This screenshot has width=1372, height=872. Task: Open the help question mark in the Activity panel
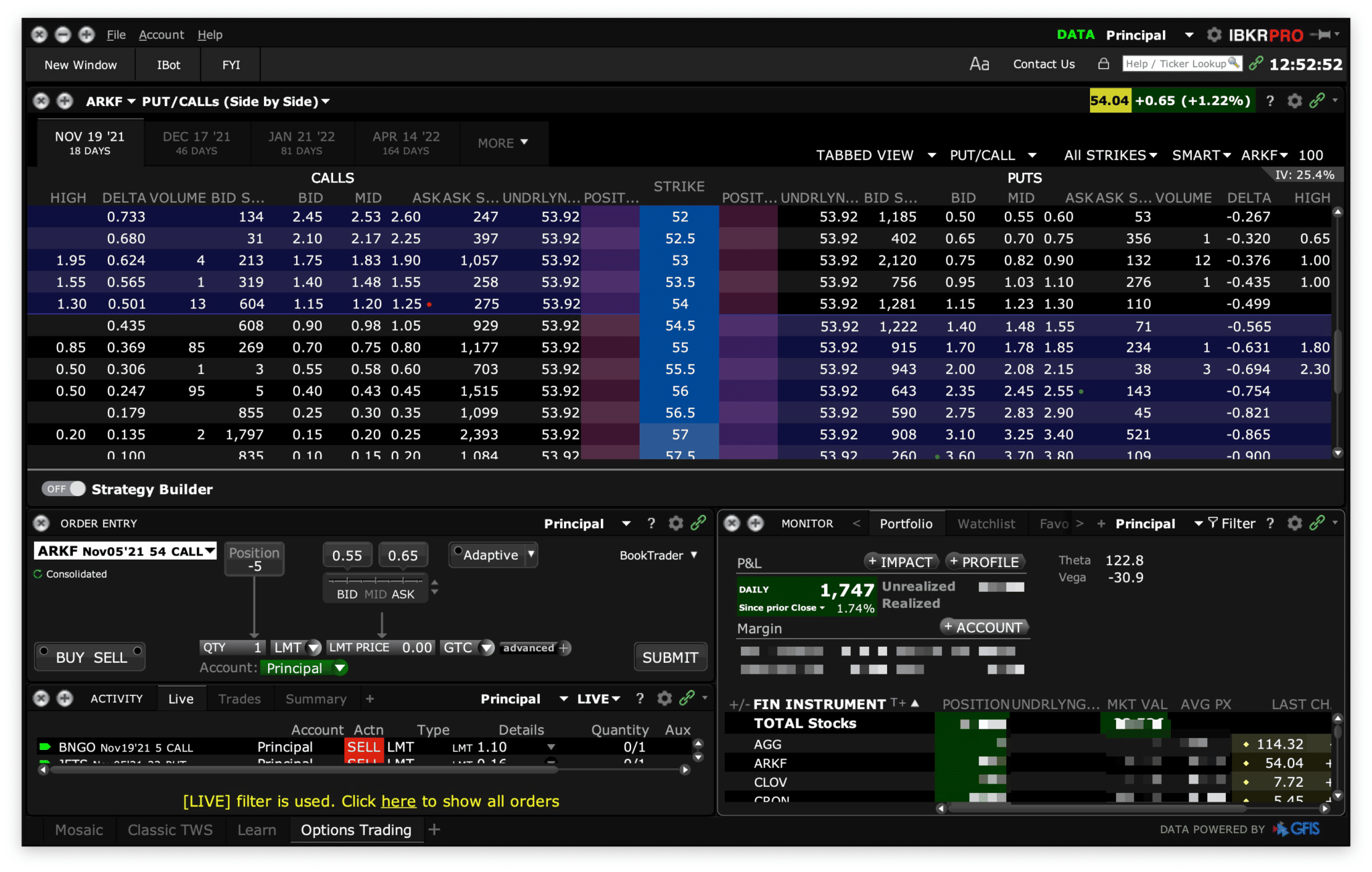640,698
